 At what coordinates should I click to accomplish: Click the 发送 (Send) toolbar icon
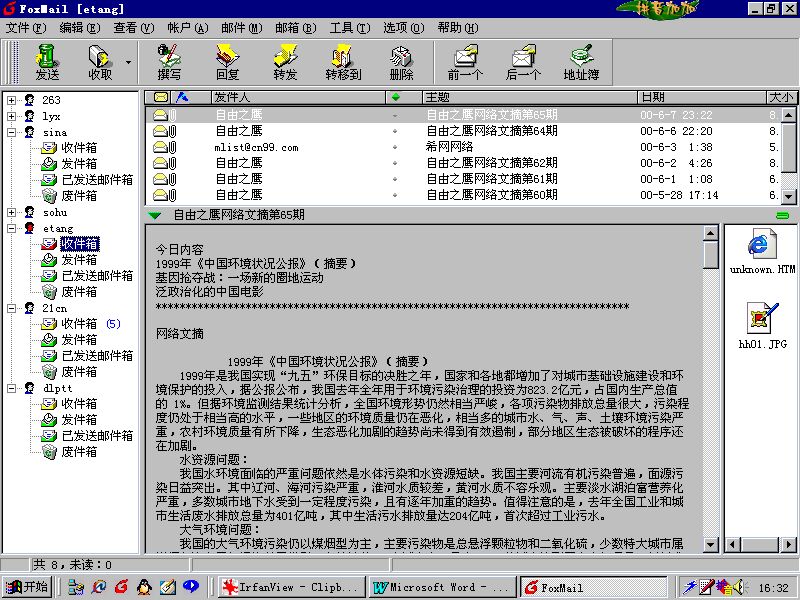(46, 61)
